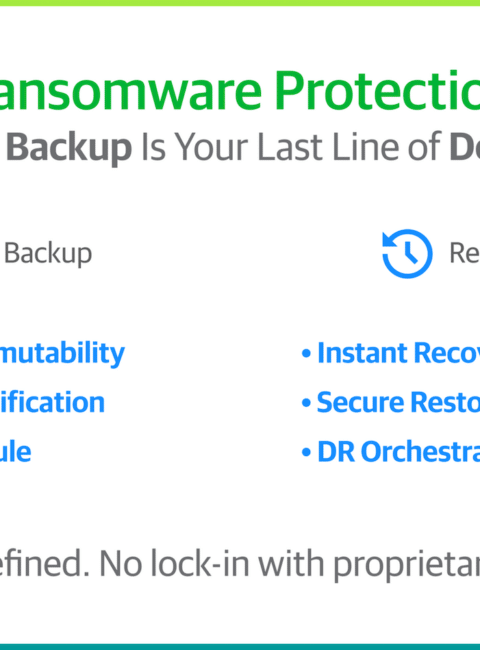
Task: Open the blue "mutability" bullet link
Action: [x=62, y=354]
